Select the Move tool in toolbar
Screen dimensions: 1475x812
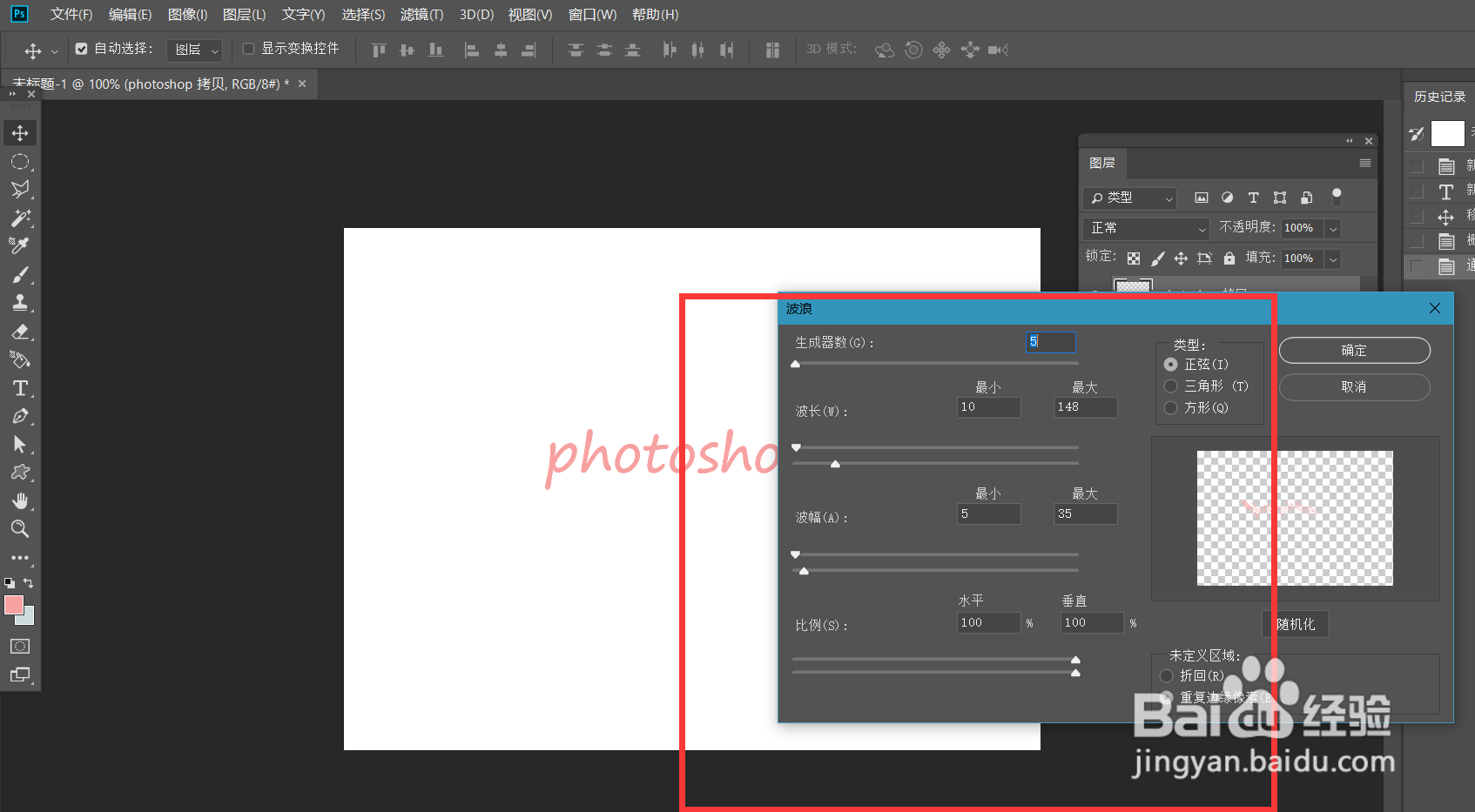coord(20,133)
